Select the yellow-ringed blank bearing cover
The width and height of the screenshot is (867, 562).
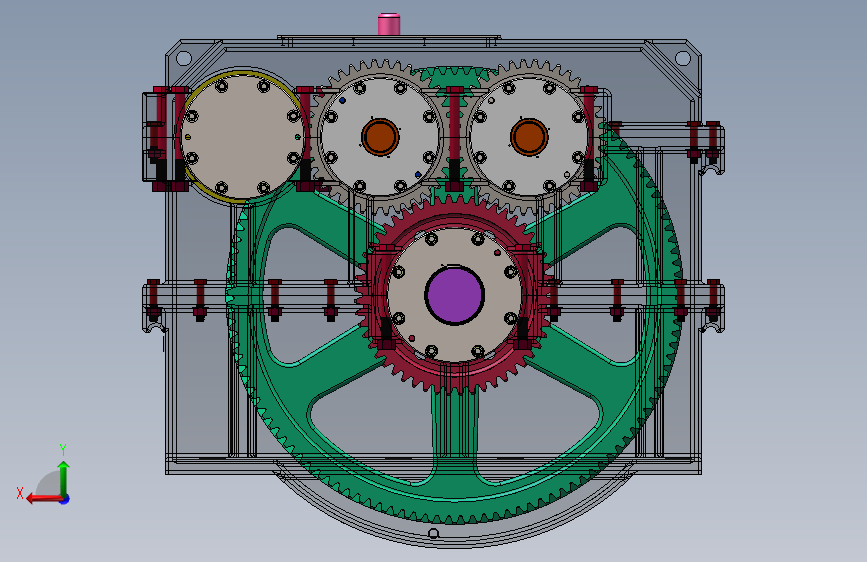click(242, 137)
